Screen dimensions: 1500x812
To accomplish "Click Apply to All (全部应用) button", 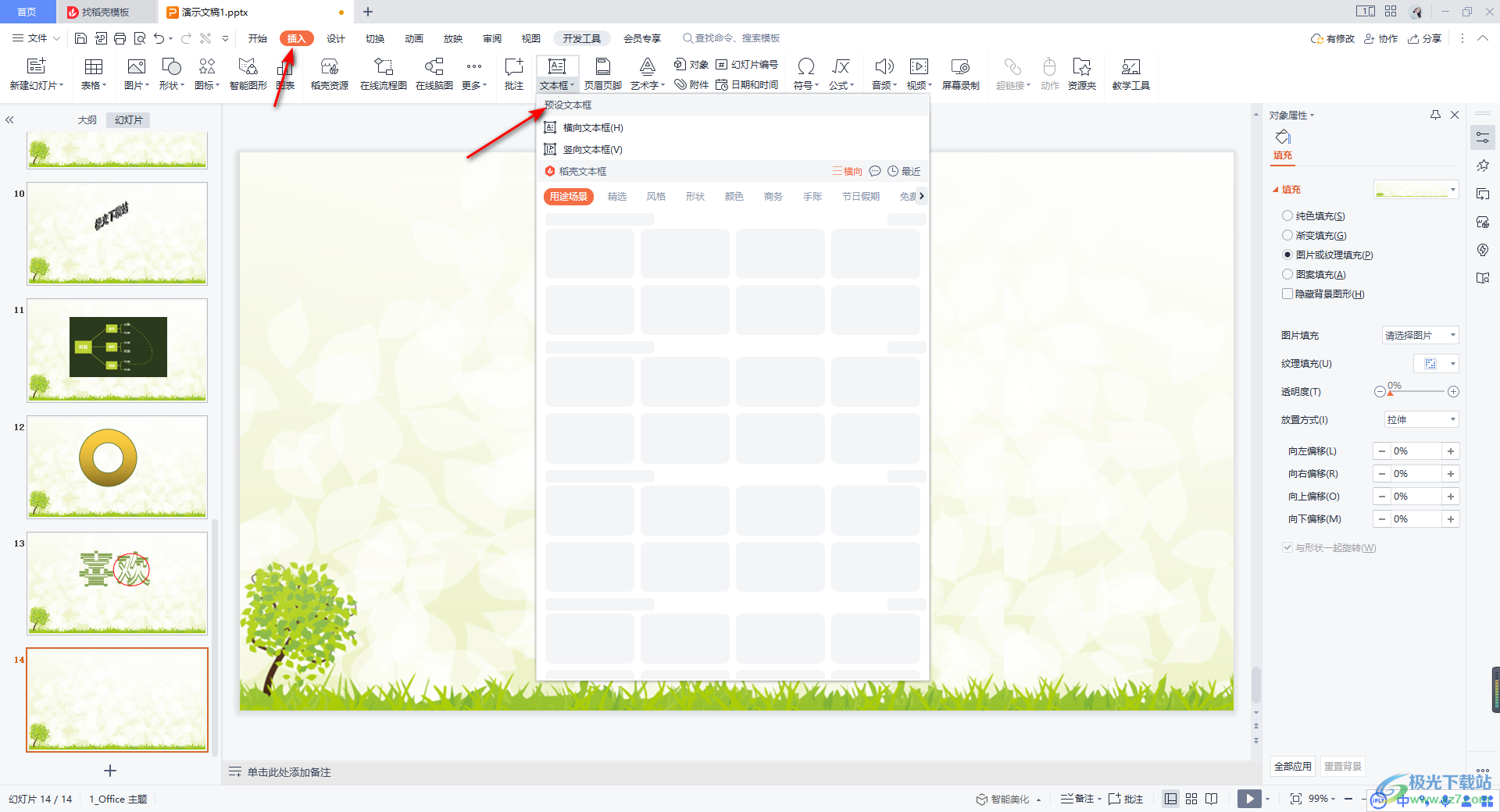I will [1293, 766].
